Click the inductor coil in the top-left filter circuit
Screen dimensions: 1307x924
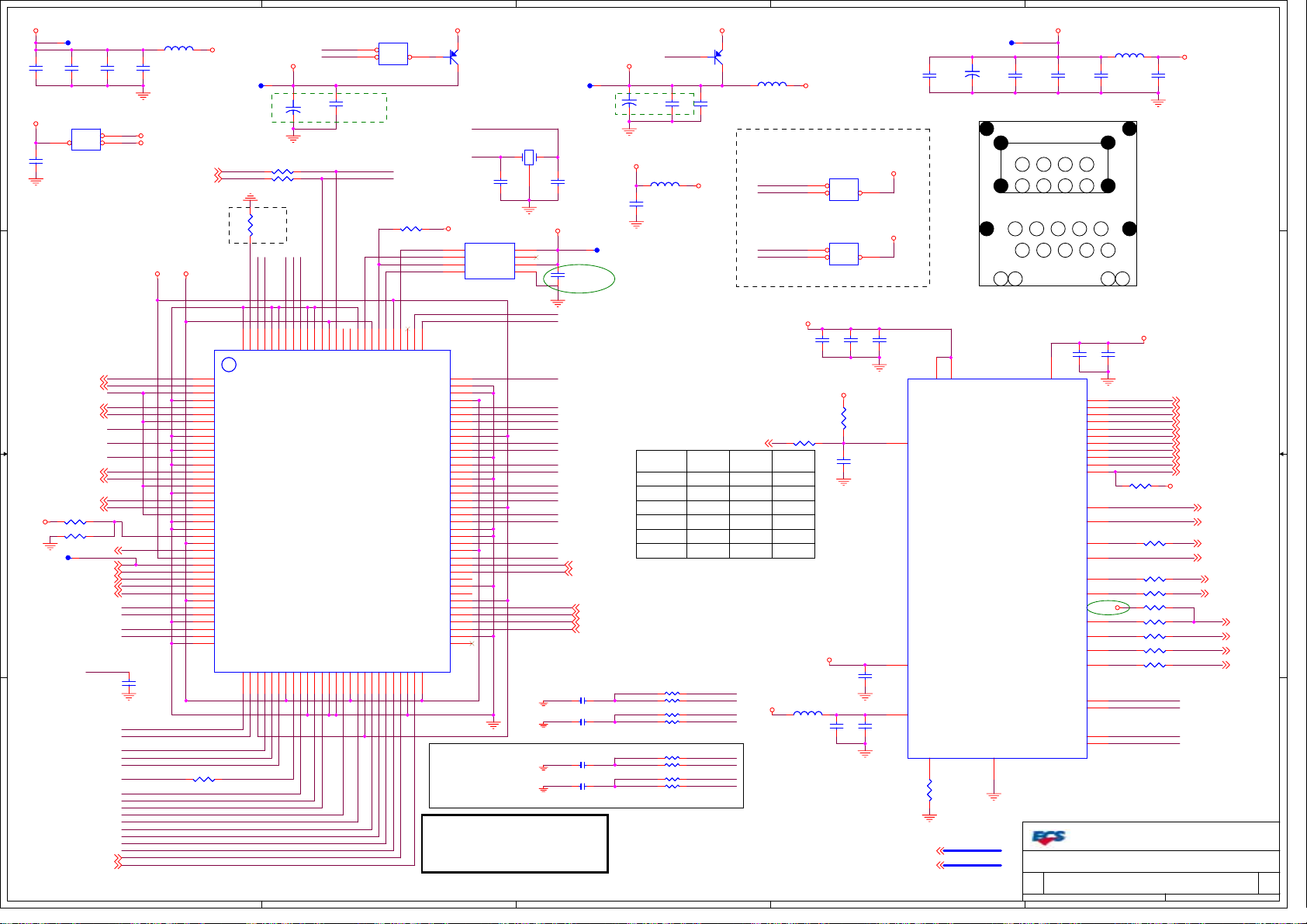coord(178,49)
